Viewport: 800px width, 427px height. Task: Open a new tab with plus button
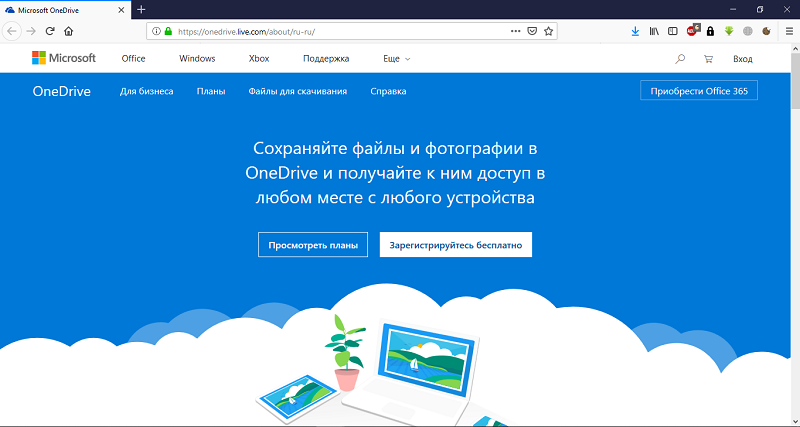pyautogui.click(x=141, y=9)
